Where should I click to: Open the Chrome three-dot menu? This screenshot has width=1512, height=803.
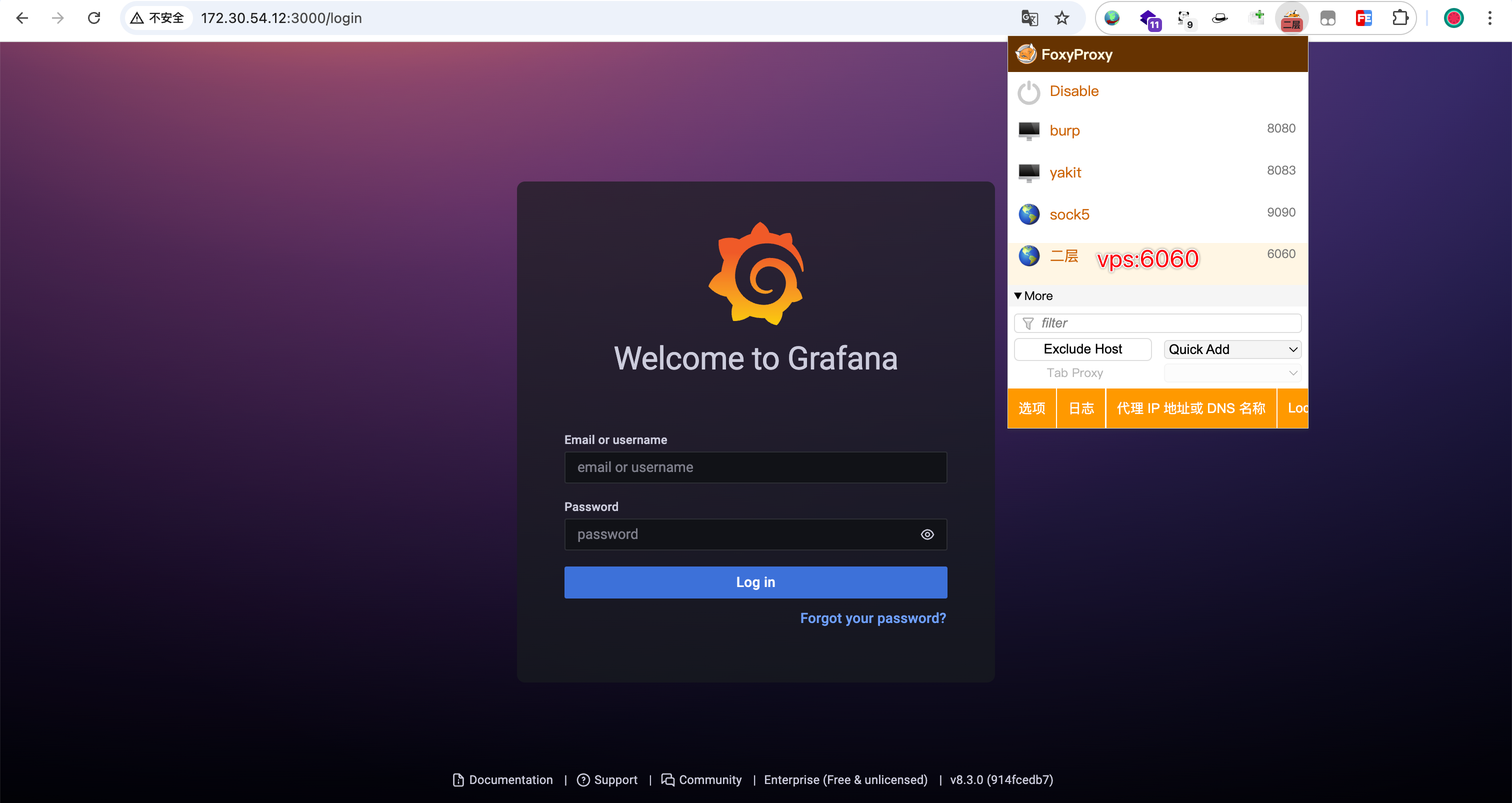point(1489,18)
